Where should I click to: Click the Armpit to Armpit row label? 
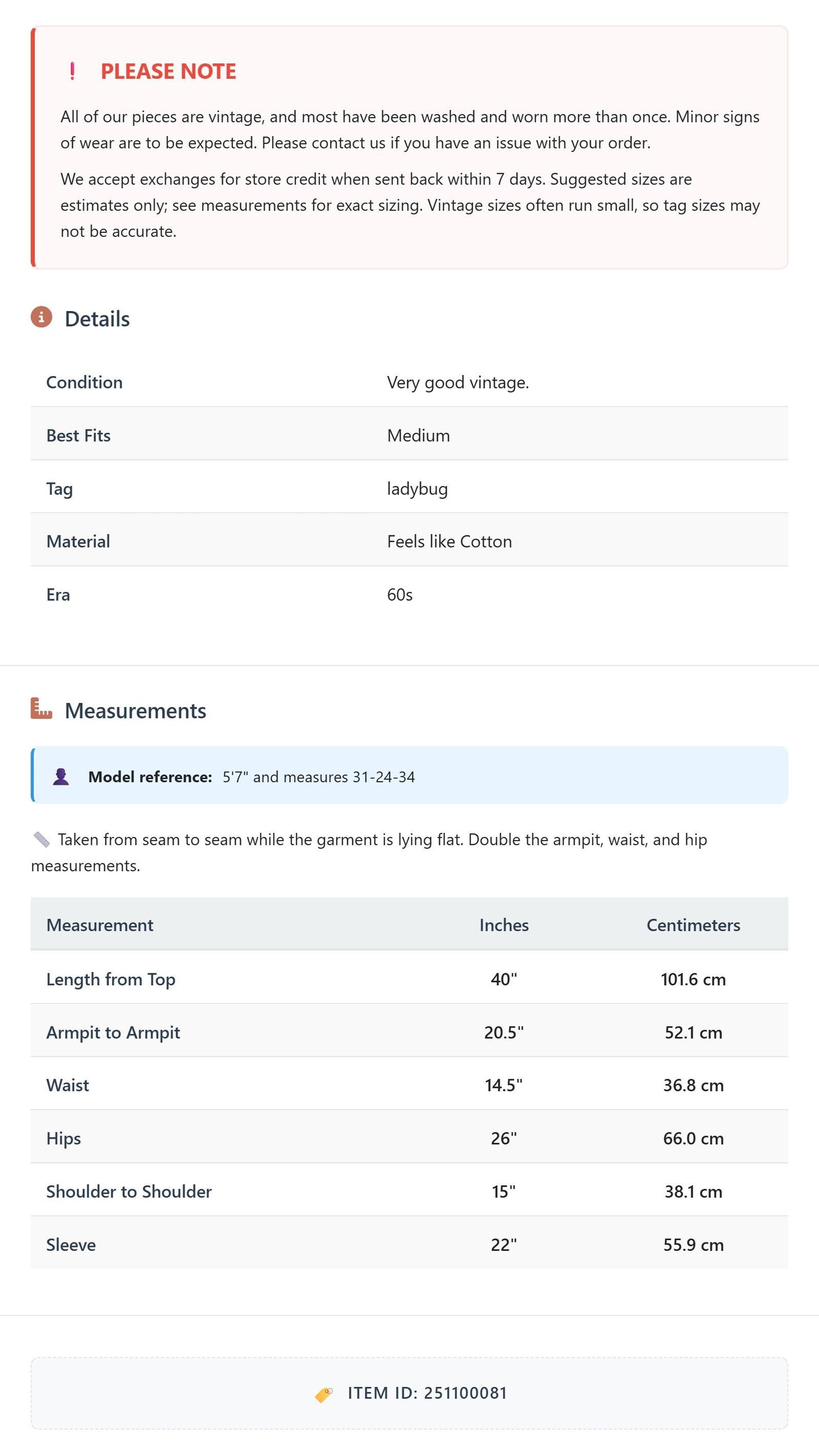point(113,1033)
